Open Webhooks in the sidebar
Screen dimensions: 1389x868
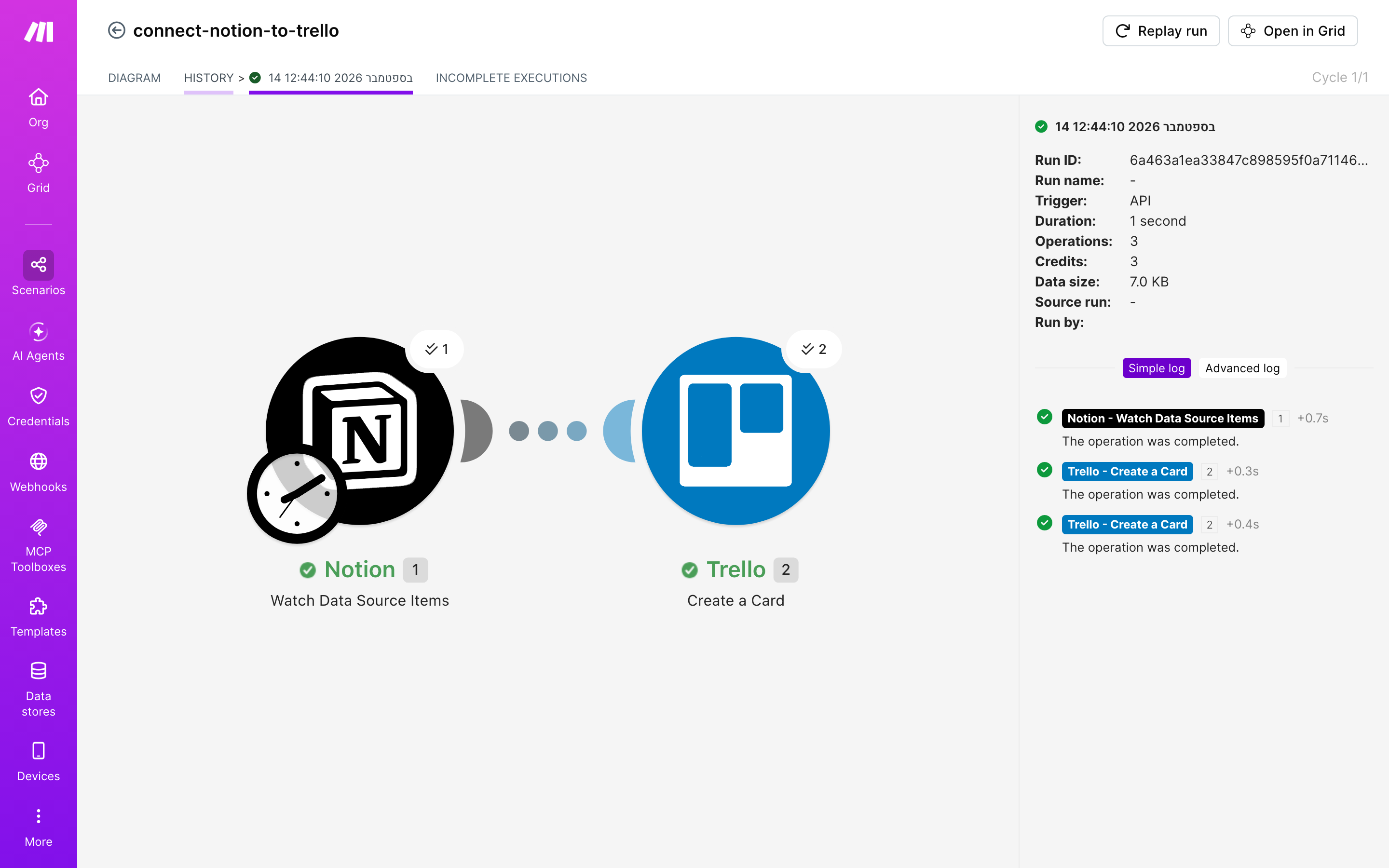pos(39,472)
